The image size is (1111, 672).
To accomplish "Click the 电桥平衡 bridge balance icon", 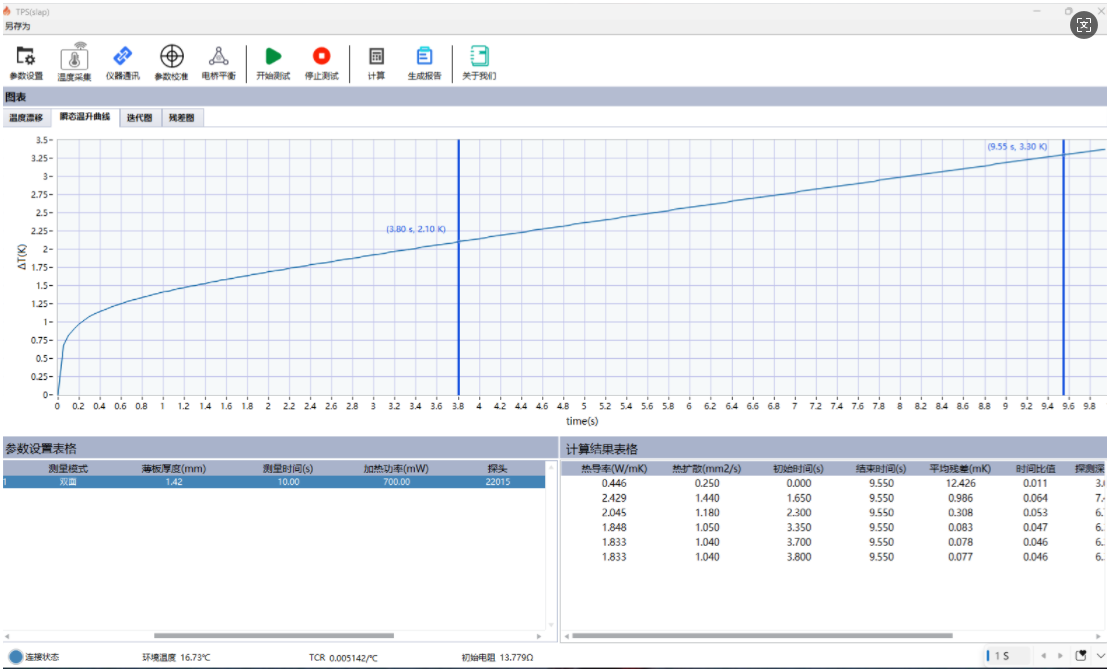I will (218, 62).
